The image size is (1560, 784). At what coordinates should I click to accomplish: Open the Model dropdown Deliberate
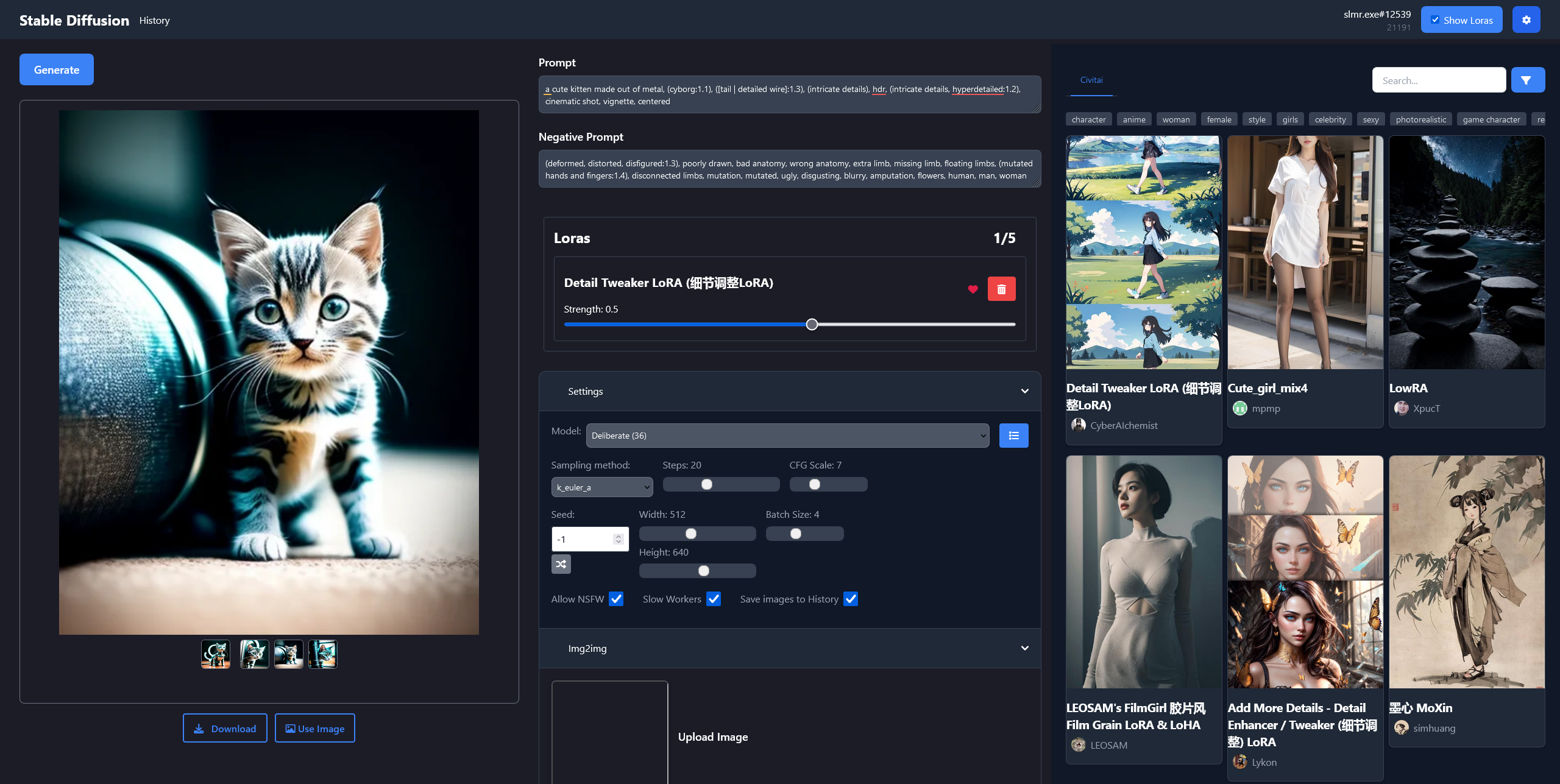tap(787, 436)
